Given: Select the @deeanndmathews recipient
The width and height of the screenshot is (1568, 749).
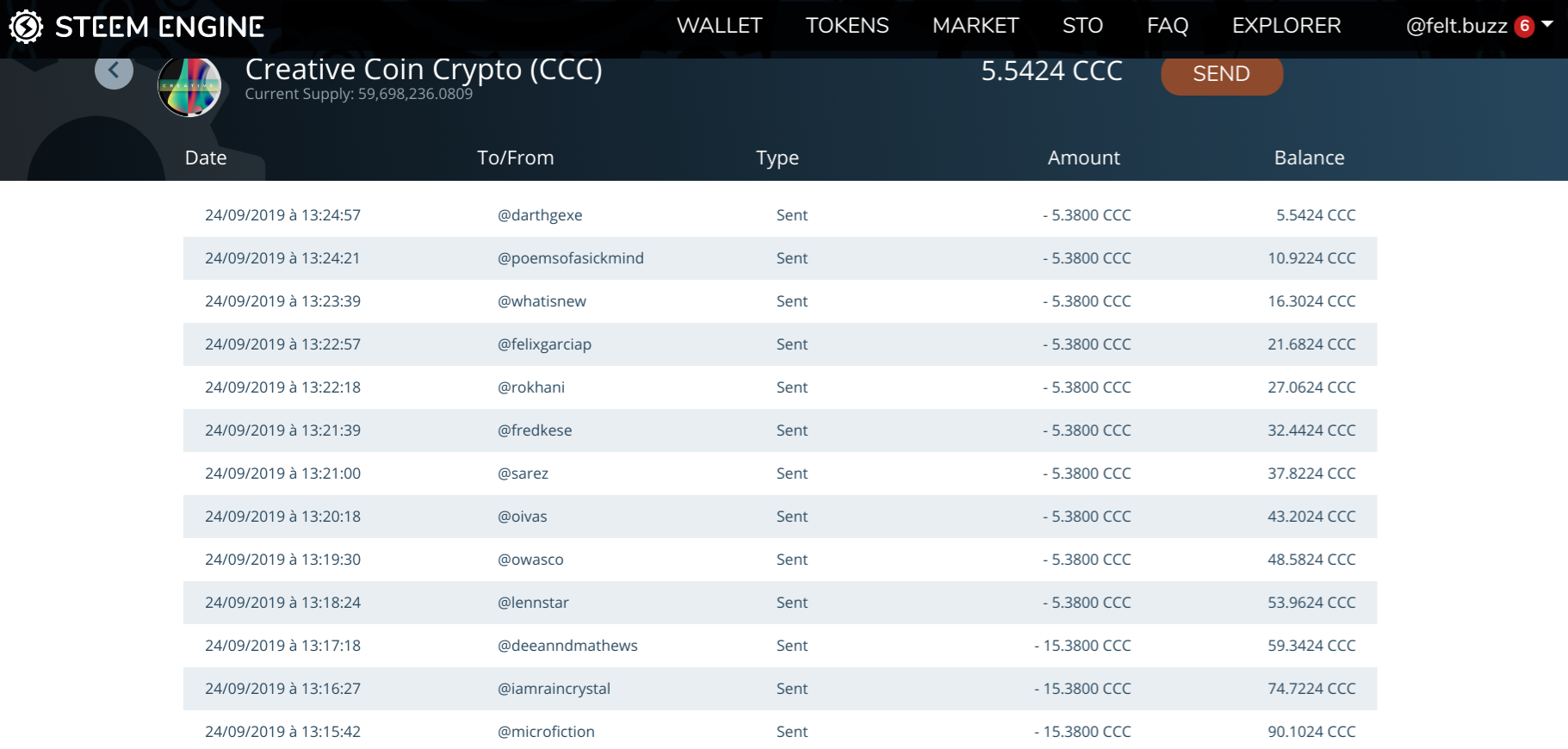Looking at the screenshot, I should pos(567,646).
